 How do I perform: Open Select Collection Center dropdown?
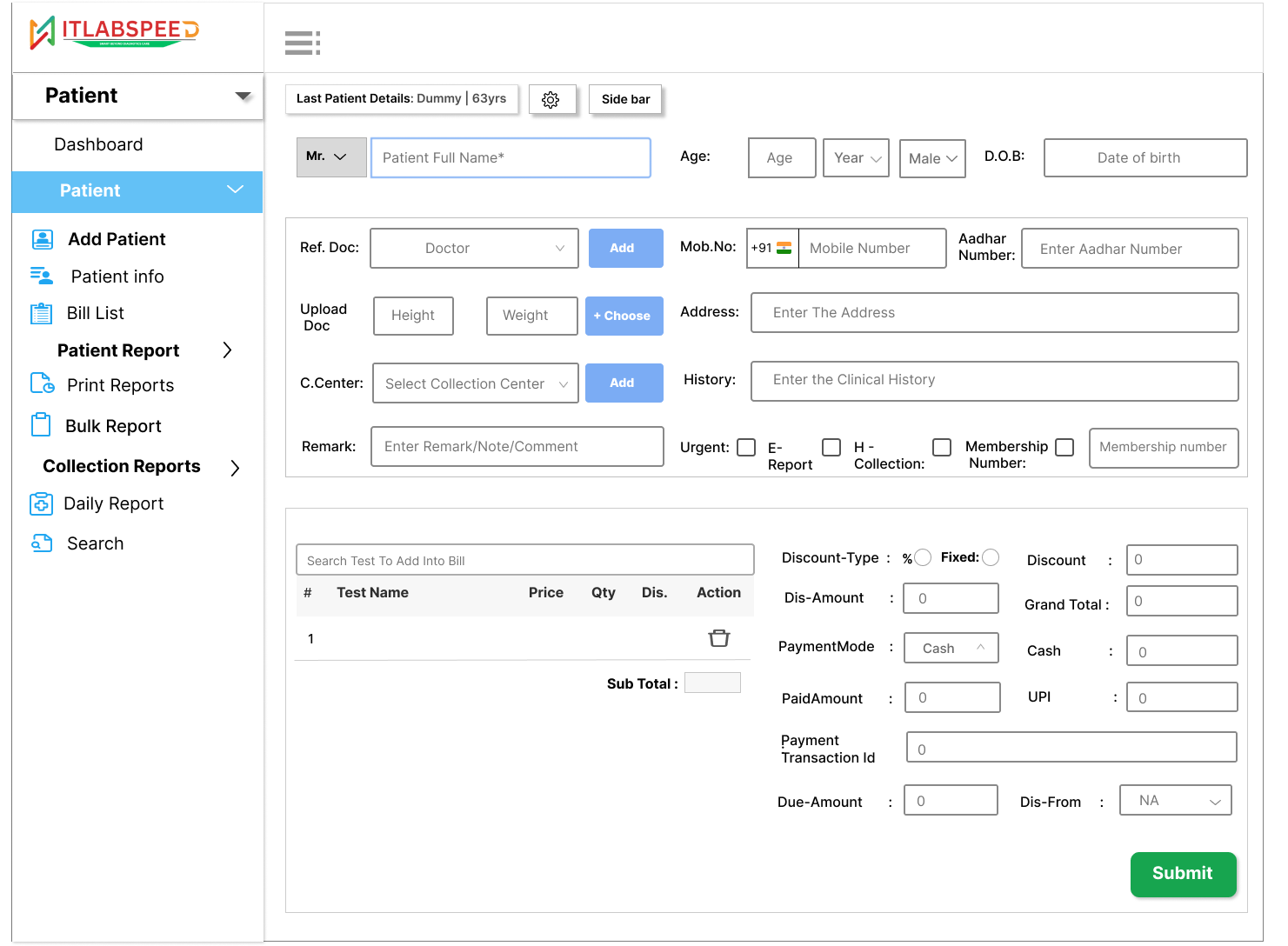(476, 383)
